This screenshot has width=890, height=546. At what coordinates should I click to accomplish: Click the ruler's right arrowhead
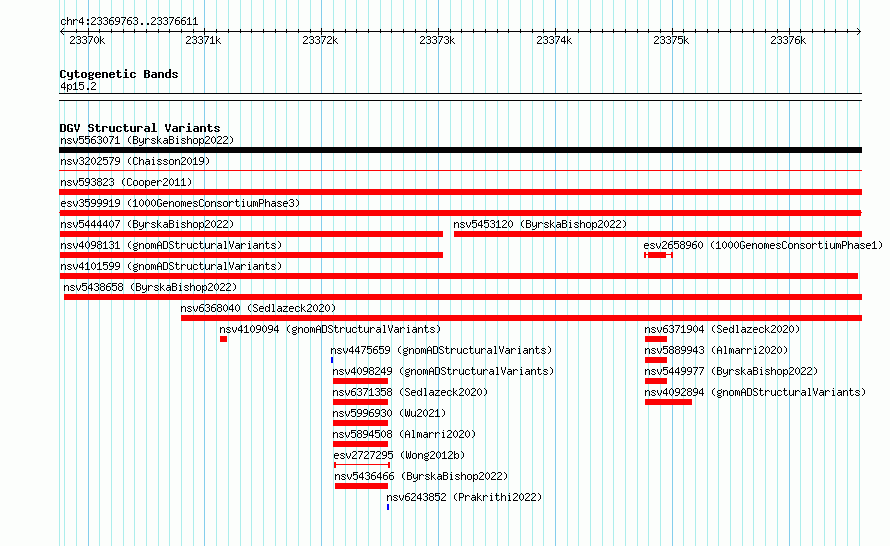859,31
